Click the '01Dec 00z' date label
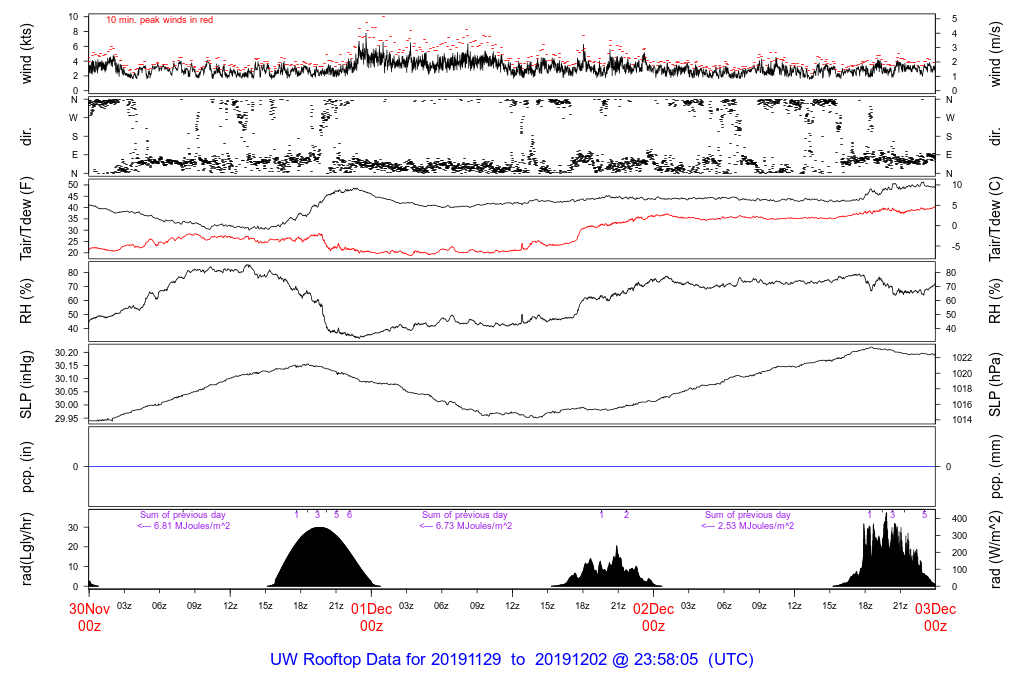 [x=372, y=618]
